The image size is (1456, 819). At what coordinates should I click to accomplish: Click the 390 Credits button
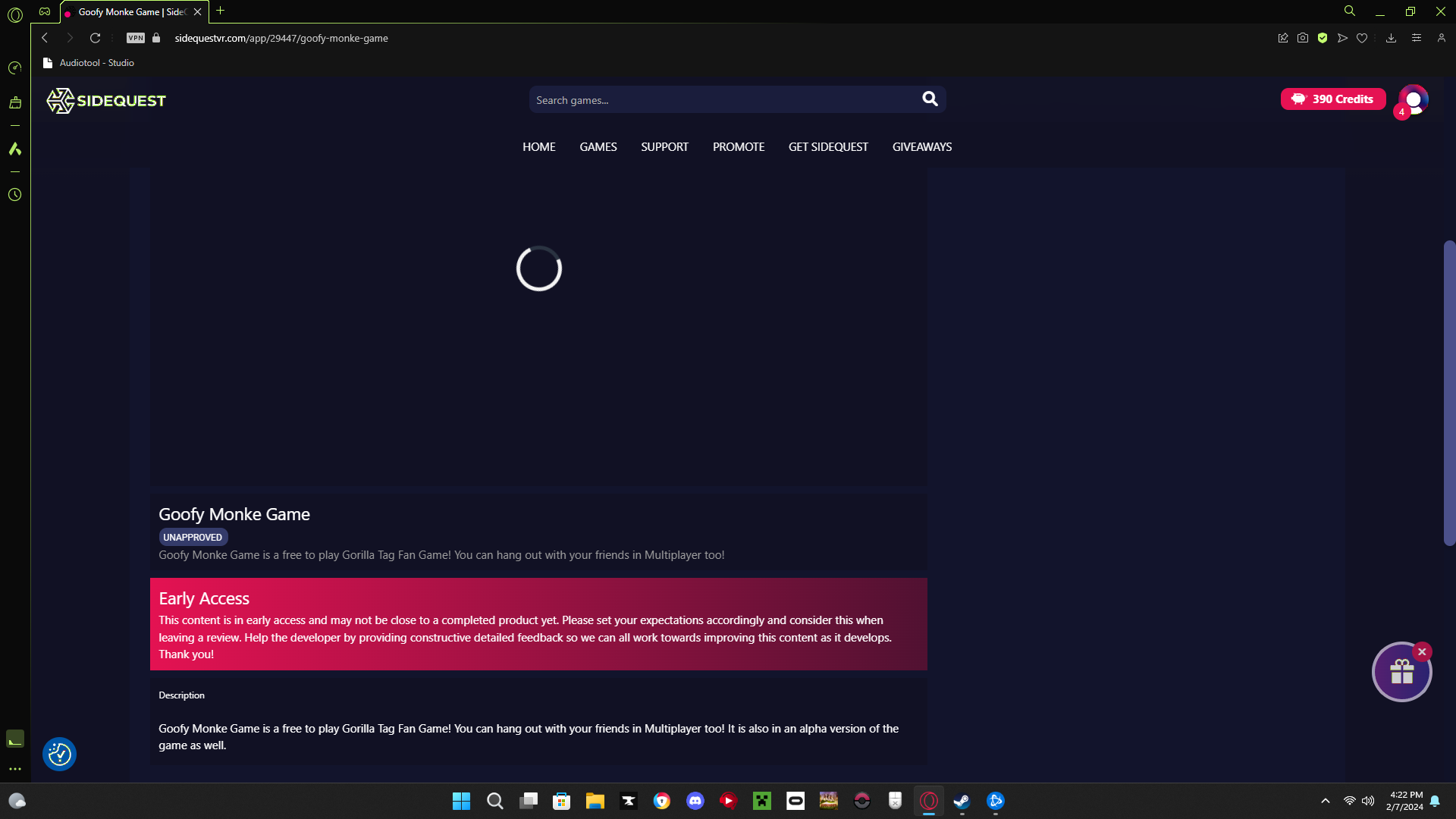pos(1332,99)
